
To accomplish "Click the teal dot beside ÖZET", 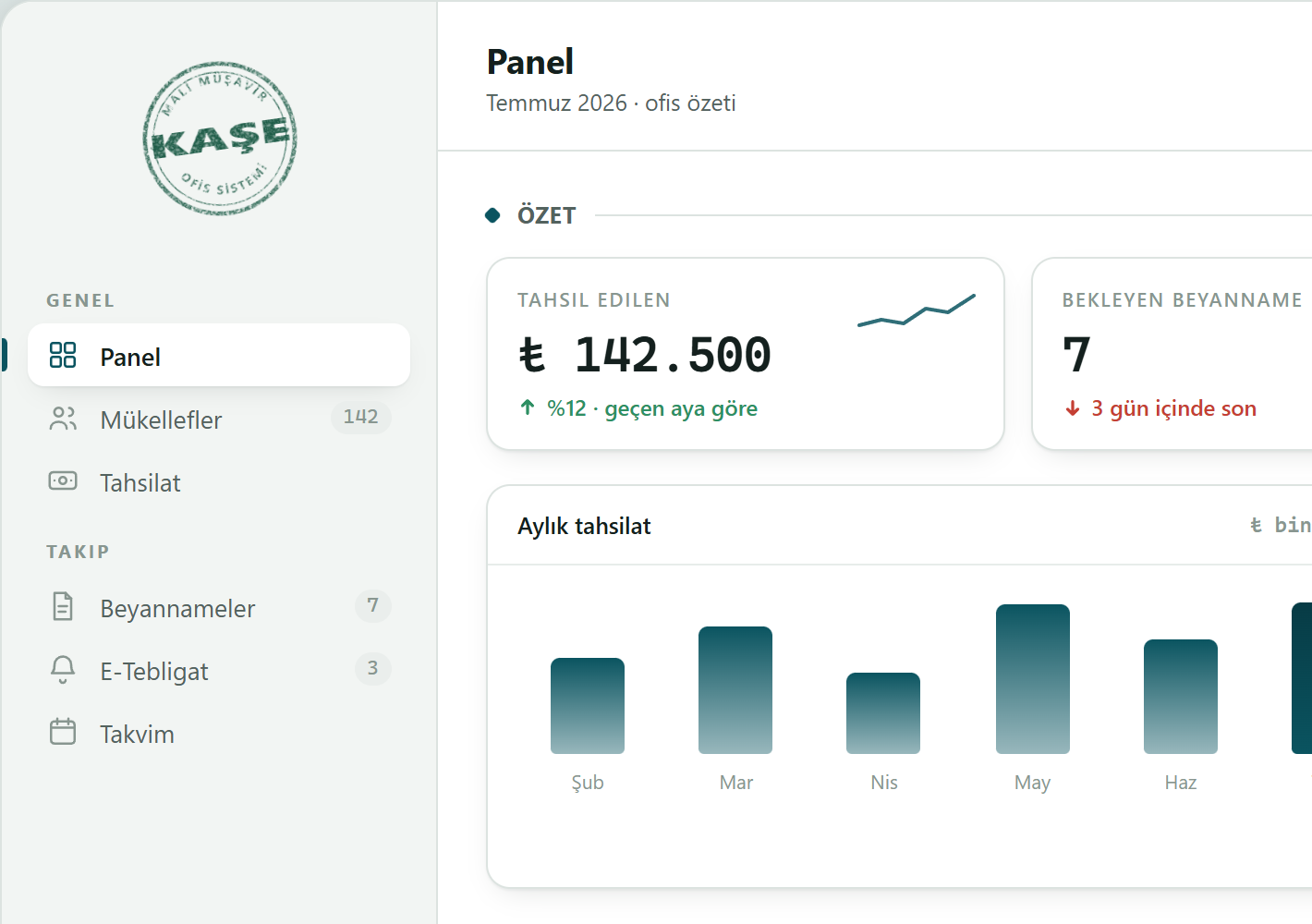I will point(492,215).
